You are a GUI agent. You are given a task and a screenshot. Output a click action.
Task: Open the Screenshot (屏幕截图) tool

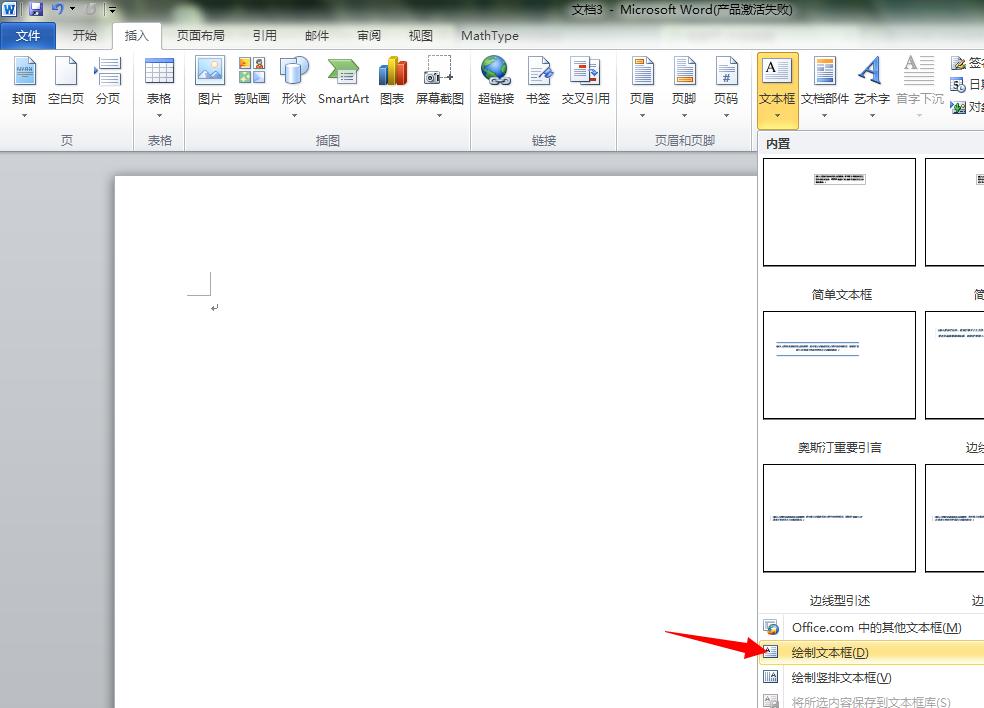(x=439, y=70)
